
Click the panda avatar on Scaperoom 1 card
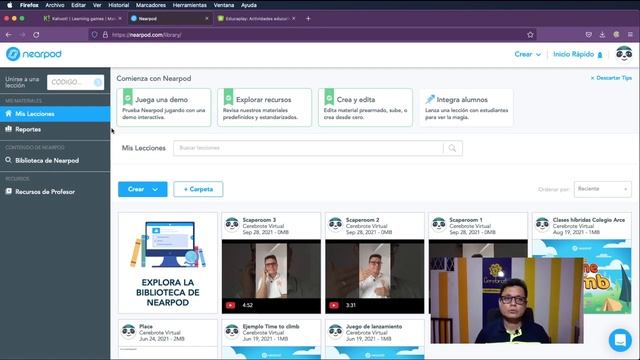pyautogui.click(x=439, y=224)
